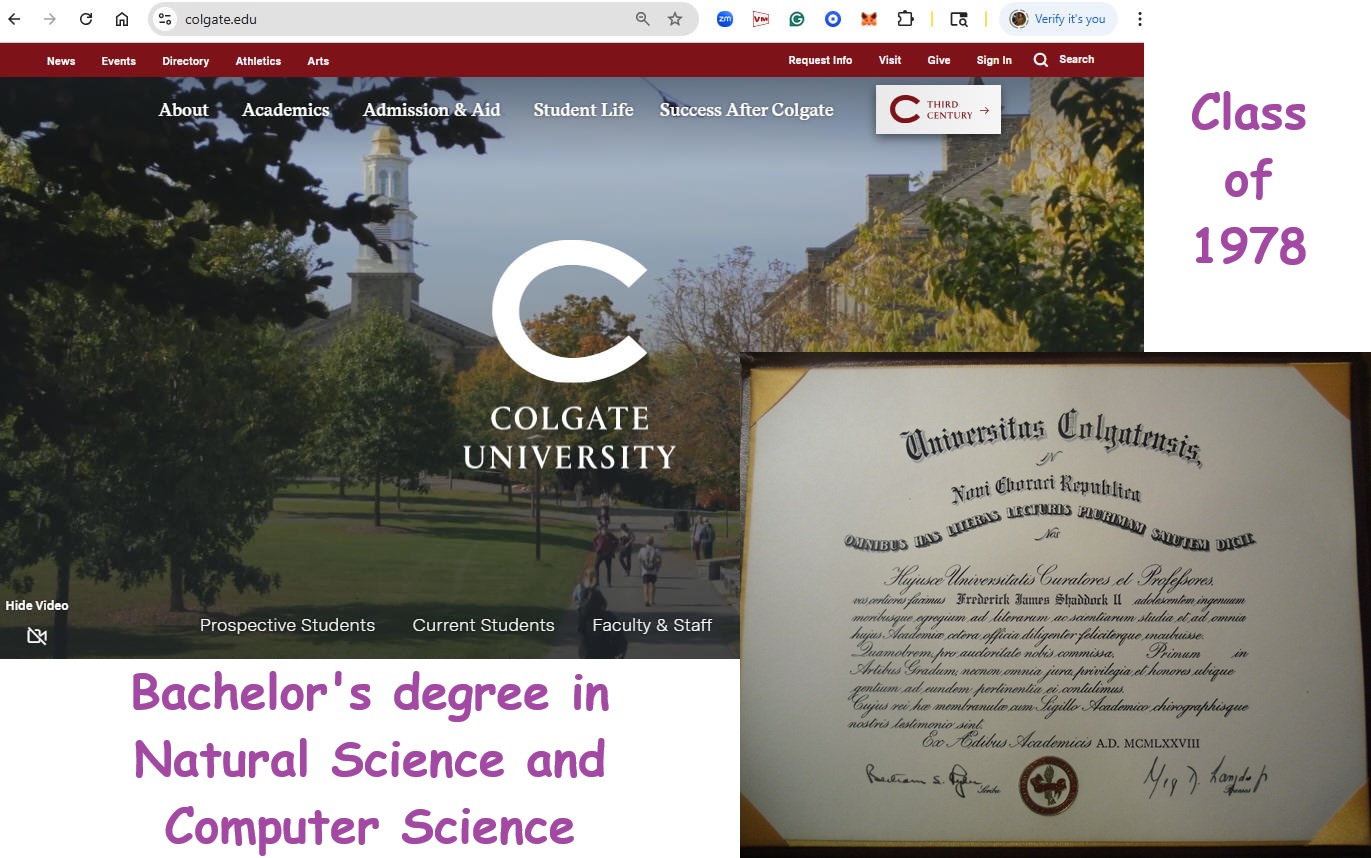Open the Directory link
This screenshot has height=858, width=1371.
[186, 61]
